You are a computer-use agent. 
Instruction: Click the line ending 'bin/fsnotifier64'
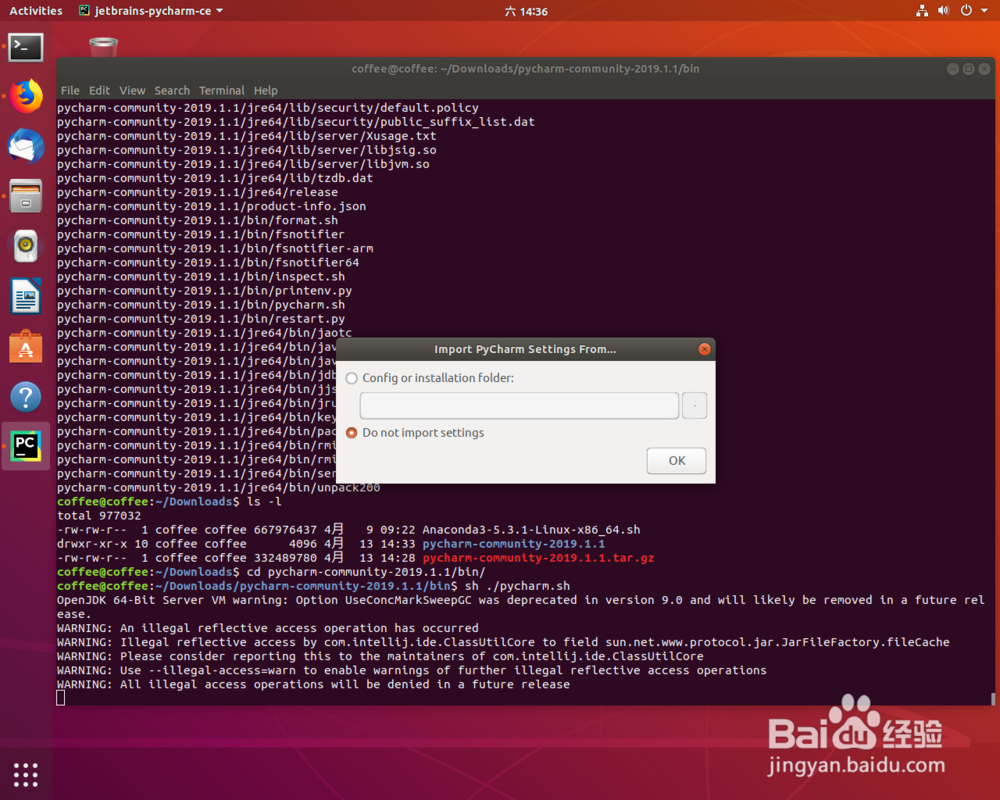(208, 262)
